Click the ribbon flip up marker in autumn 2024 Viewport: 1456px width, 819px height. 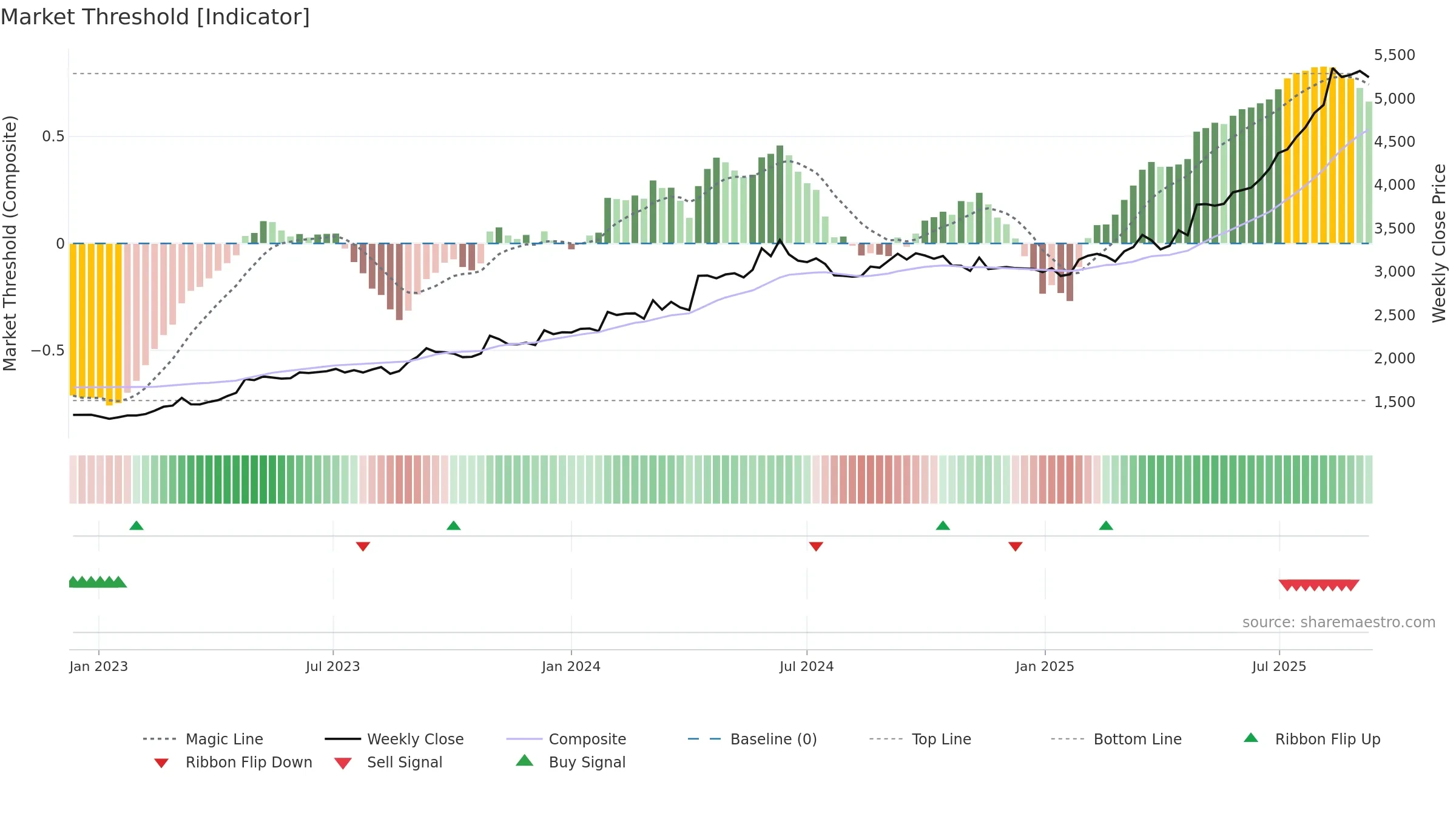point(943,525)
